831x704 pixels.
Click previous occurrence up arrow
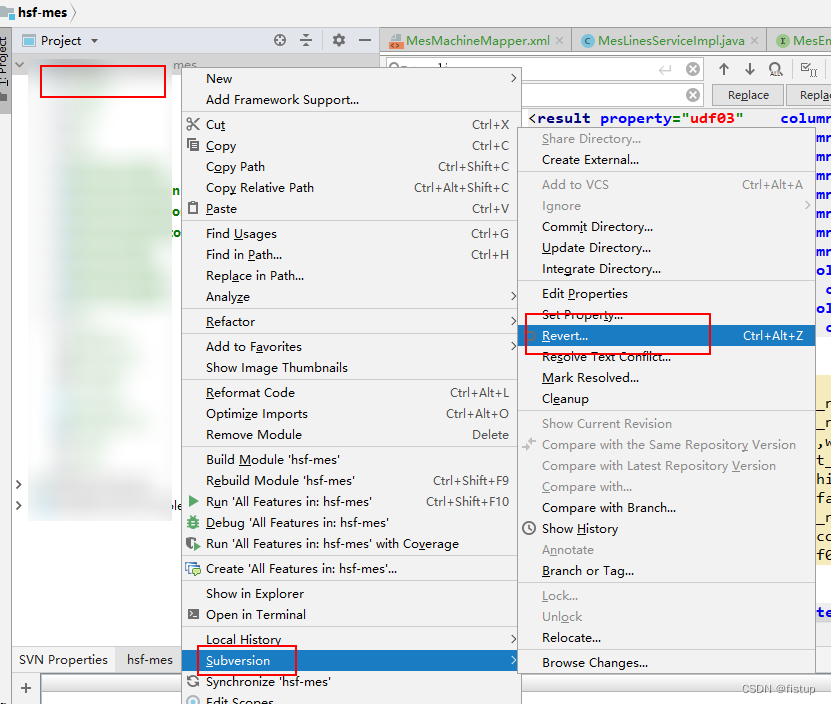(724, 69)
